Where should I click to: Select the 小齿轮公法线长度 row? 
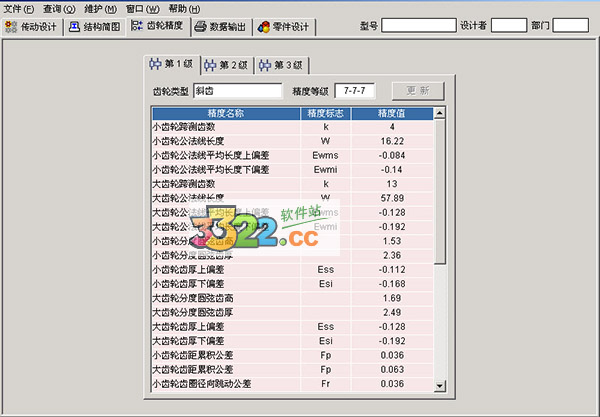pyautogui.click(x=293, y=141)
